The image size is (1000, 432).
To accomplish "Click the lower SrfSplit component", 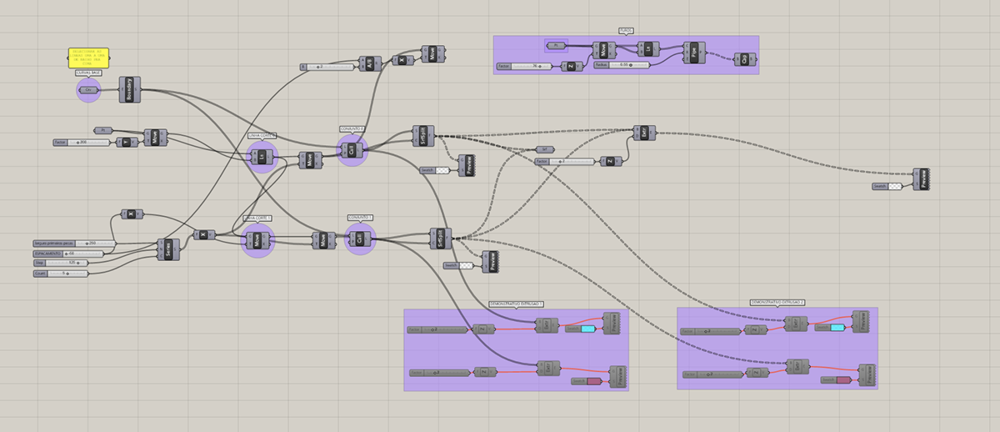I will click(x=440, y=239).
